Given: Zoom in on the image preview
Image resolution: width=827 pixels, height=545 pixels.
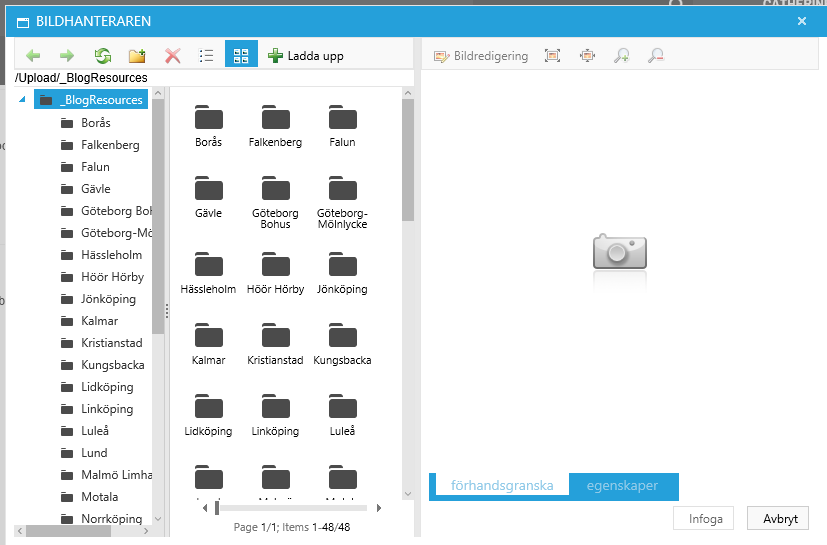Looking at the screenshot, I should pyautogui.click(x=621, y=55).
